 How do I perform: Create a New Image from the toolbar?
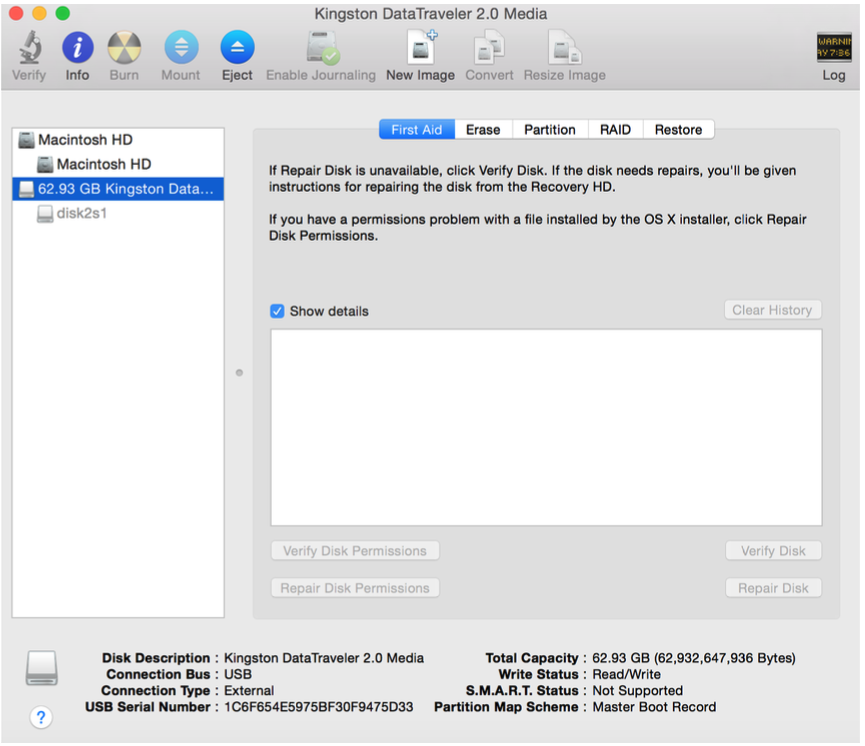coord(421,47)
